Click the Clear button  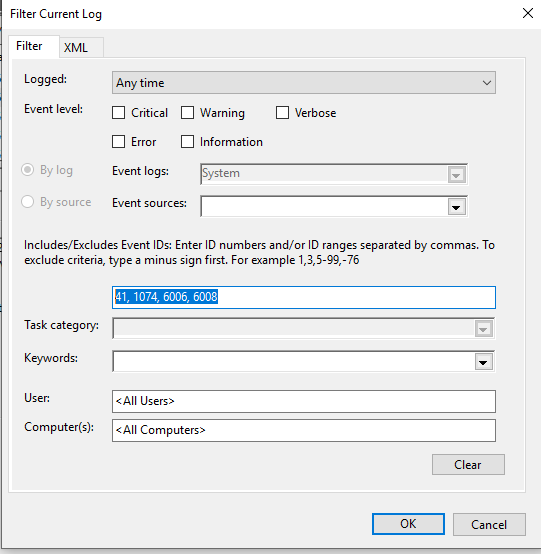[468, 465]
